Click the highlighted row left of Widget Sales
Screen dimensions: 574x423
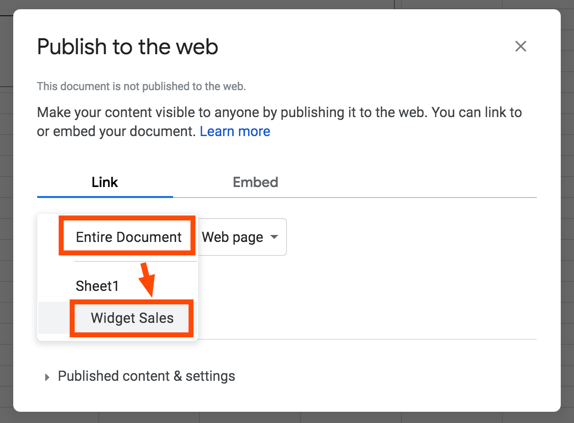click(x=54, y=318)
